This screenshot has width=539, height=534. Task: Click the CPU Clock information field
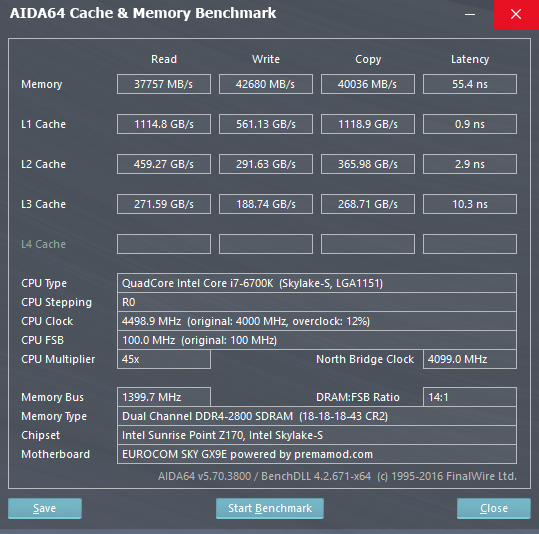tap(317, 321)
